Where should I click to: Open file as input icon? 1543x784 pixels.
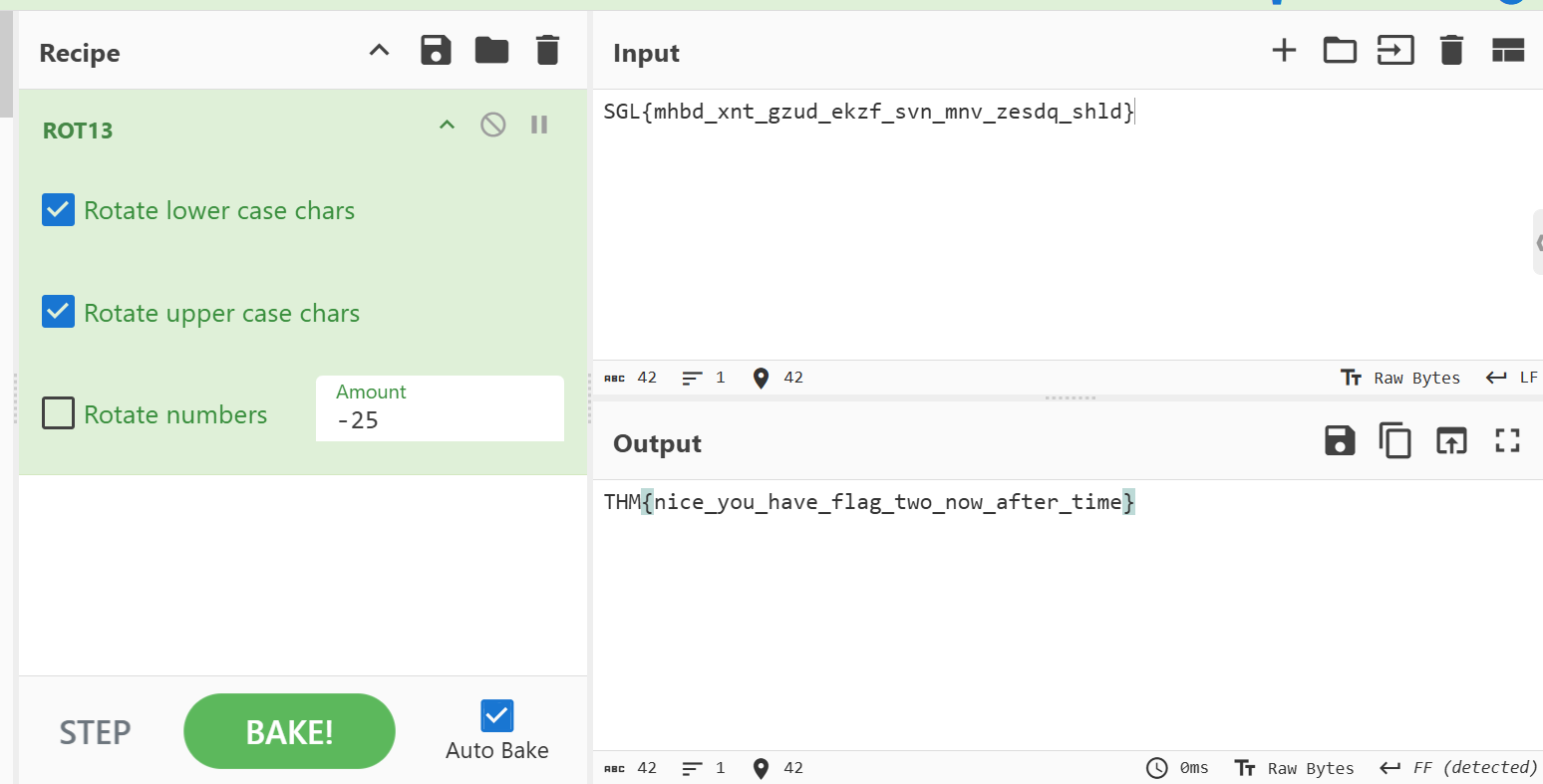tap(1395, 50)
